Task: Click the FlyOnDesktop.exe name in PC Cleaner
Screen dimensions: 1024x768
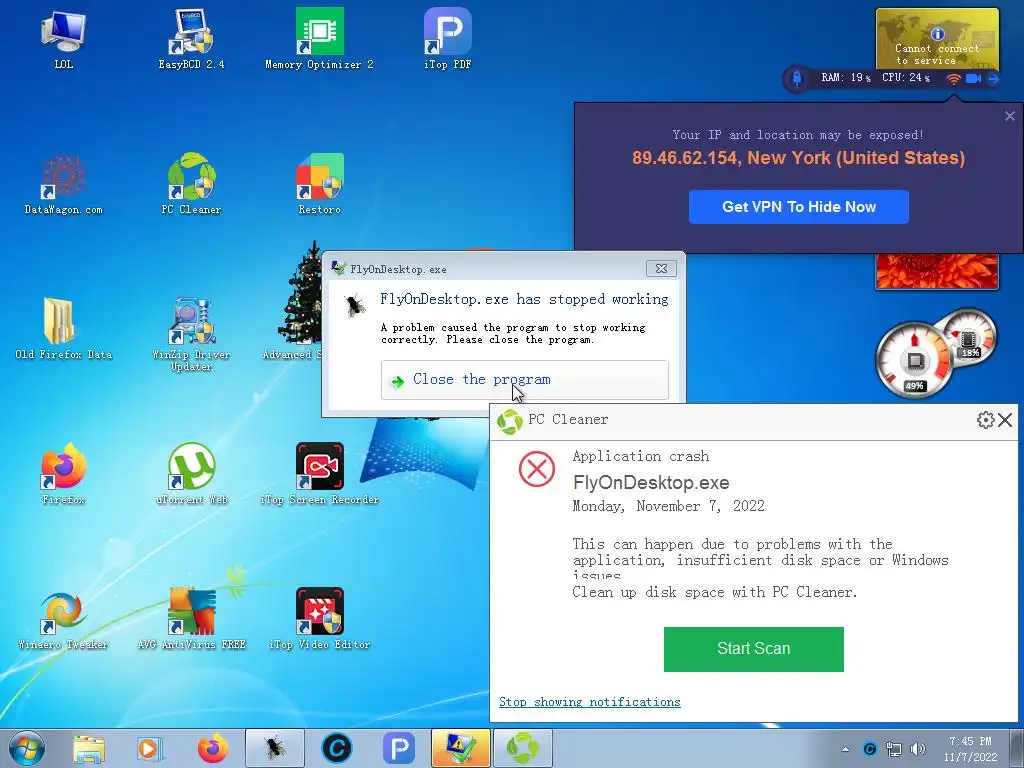Action: click(x=651, y=483)
